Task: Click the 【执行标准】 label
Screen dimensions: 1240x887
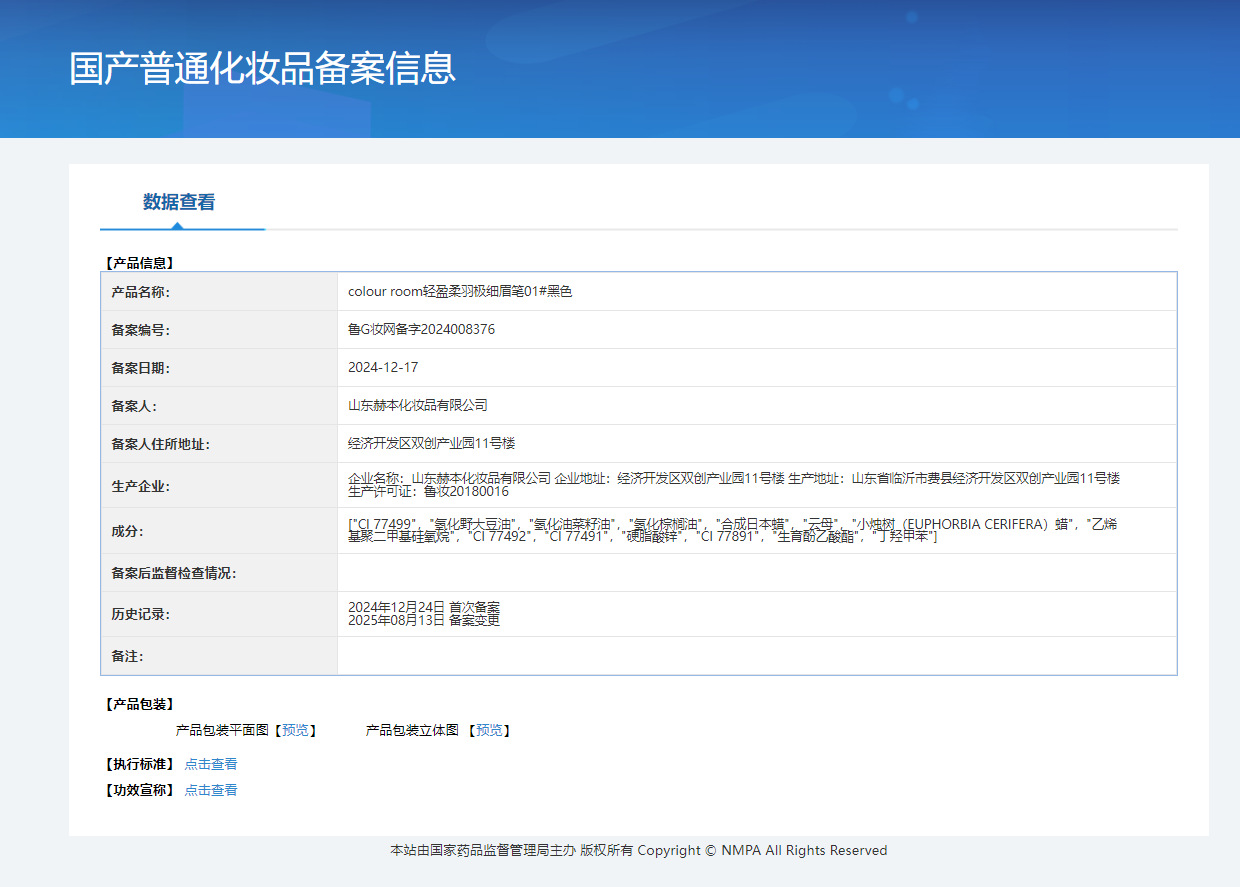Action: 139,764
